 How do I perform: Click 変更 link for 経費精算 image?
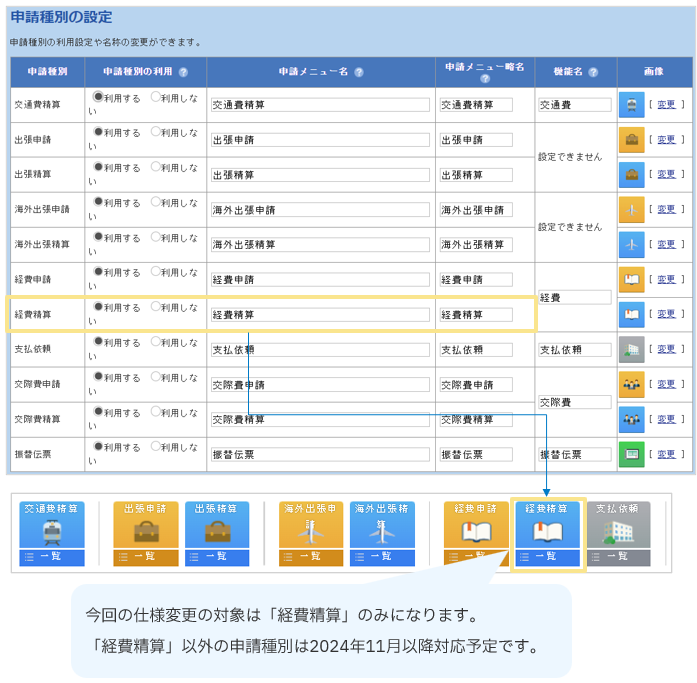666,314
